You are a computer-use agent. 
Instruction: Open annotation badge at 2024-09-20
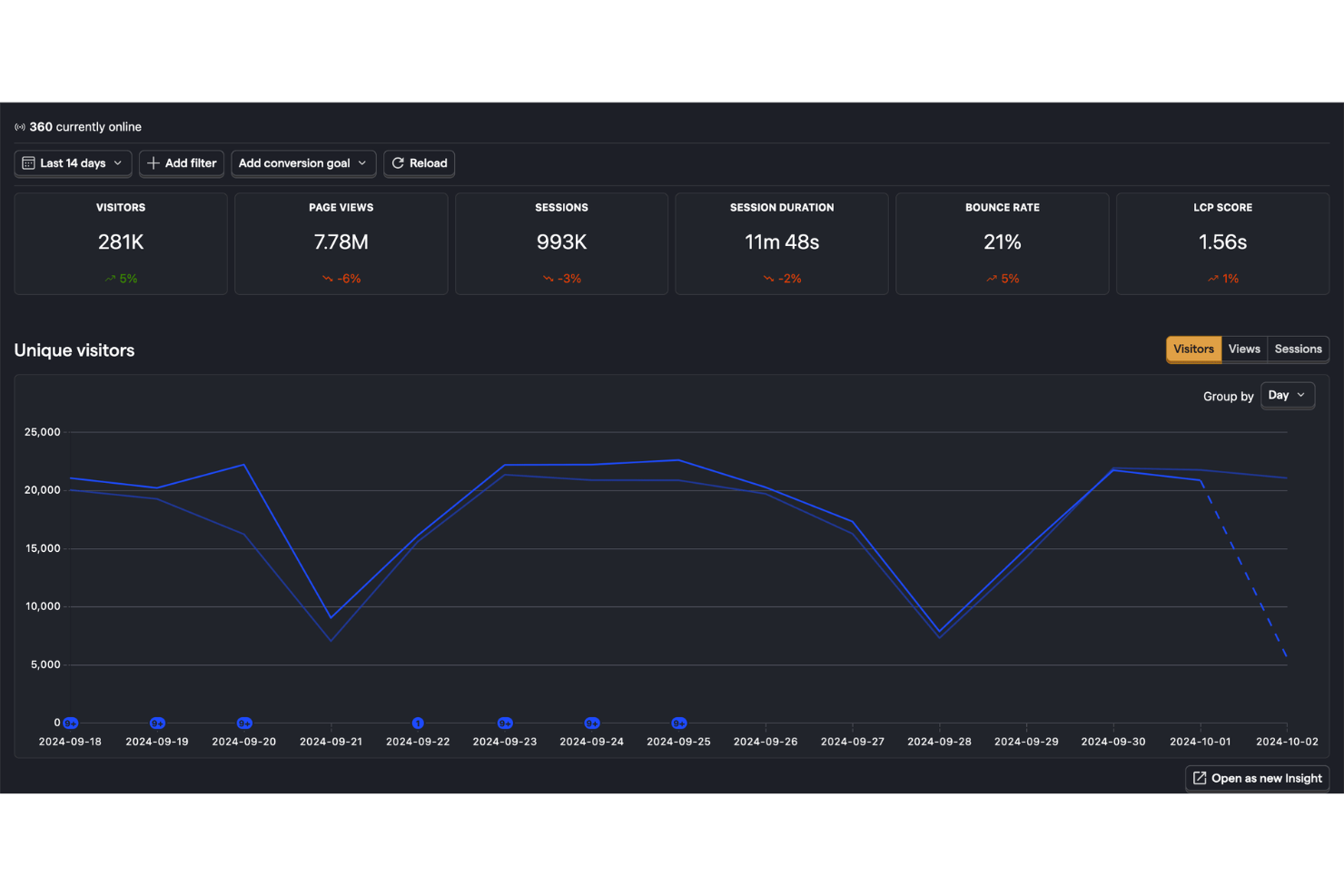point(244,723)
